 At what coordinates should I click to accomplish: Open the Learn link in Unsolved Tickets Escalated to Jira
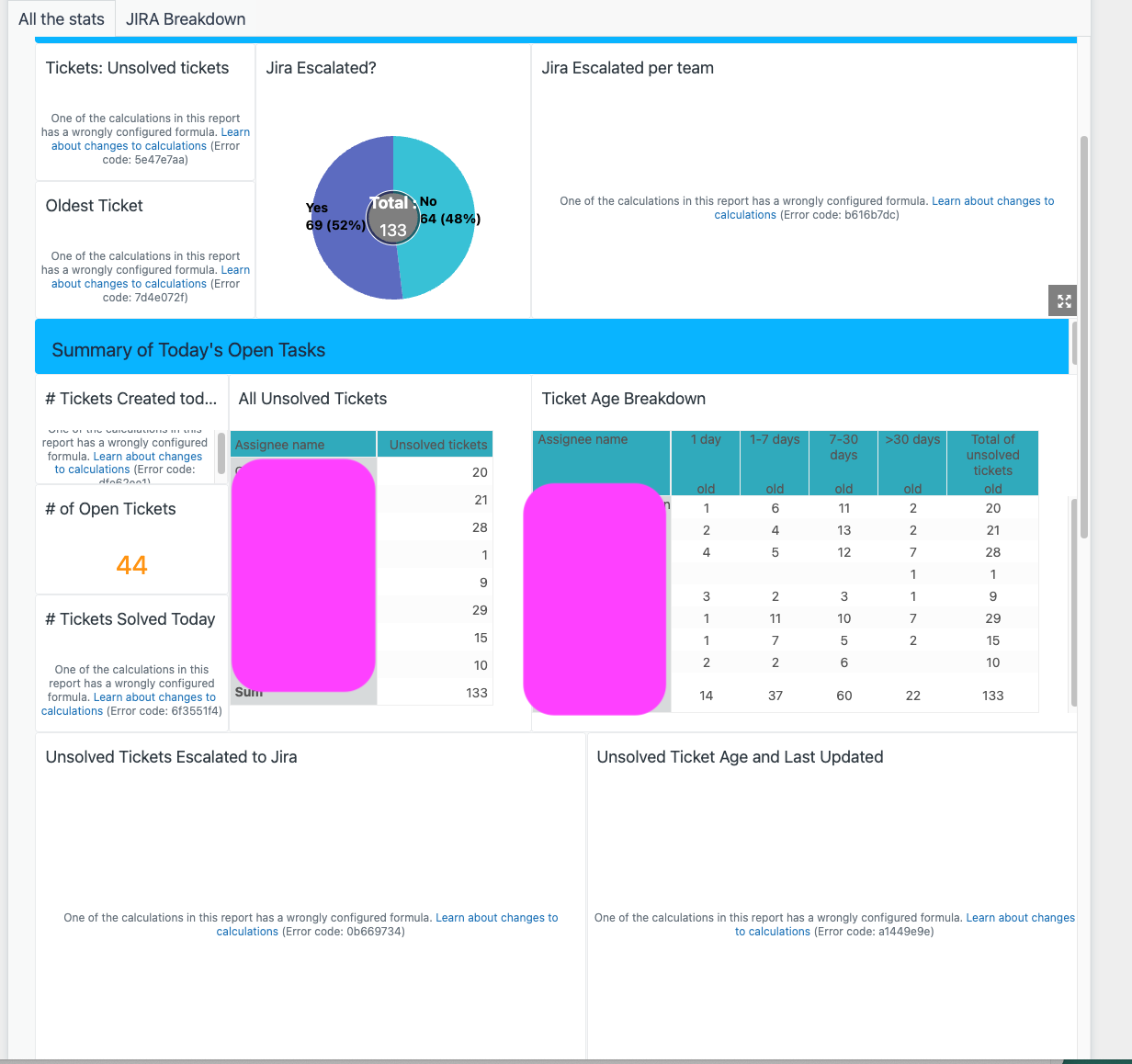click(496, 917)
